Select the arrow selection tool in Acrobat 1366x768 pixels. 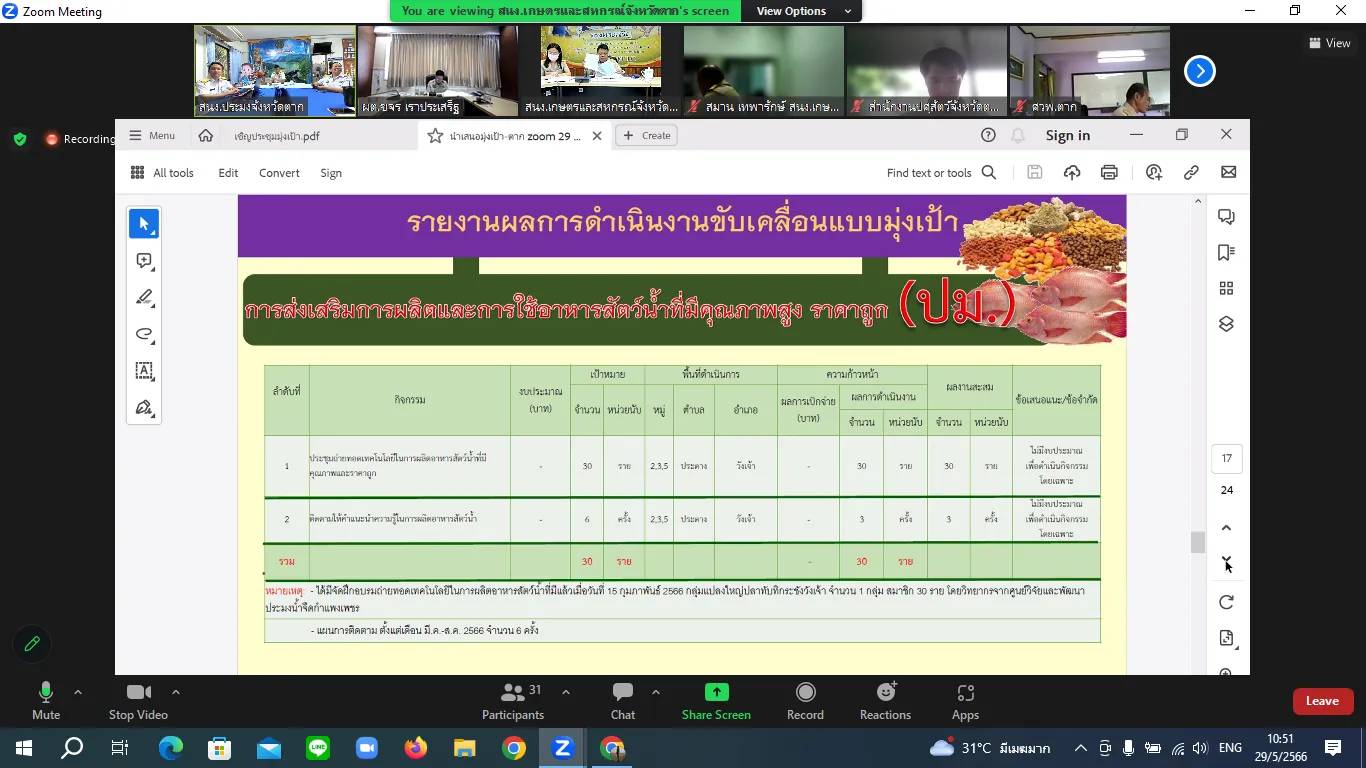click(x=144, y=224)
